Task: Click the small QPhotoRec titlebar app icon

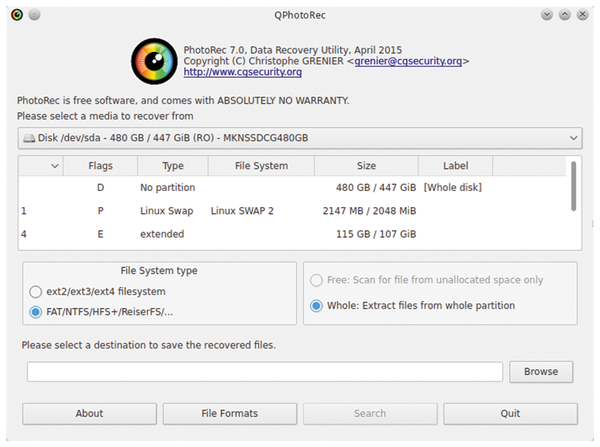Action: [17, 15]
